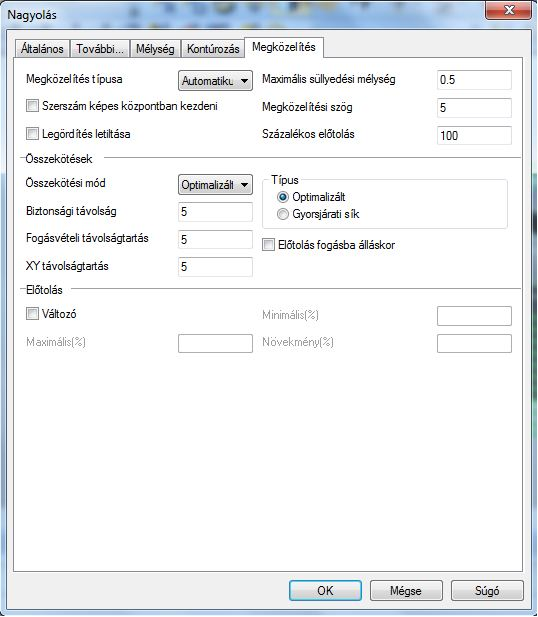Go to the Kontúrozás tab
Viewport: 538px width, 617px height.
213,49
